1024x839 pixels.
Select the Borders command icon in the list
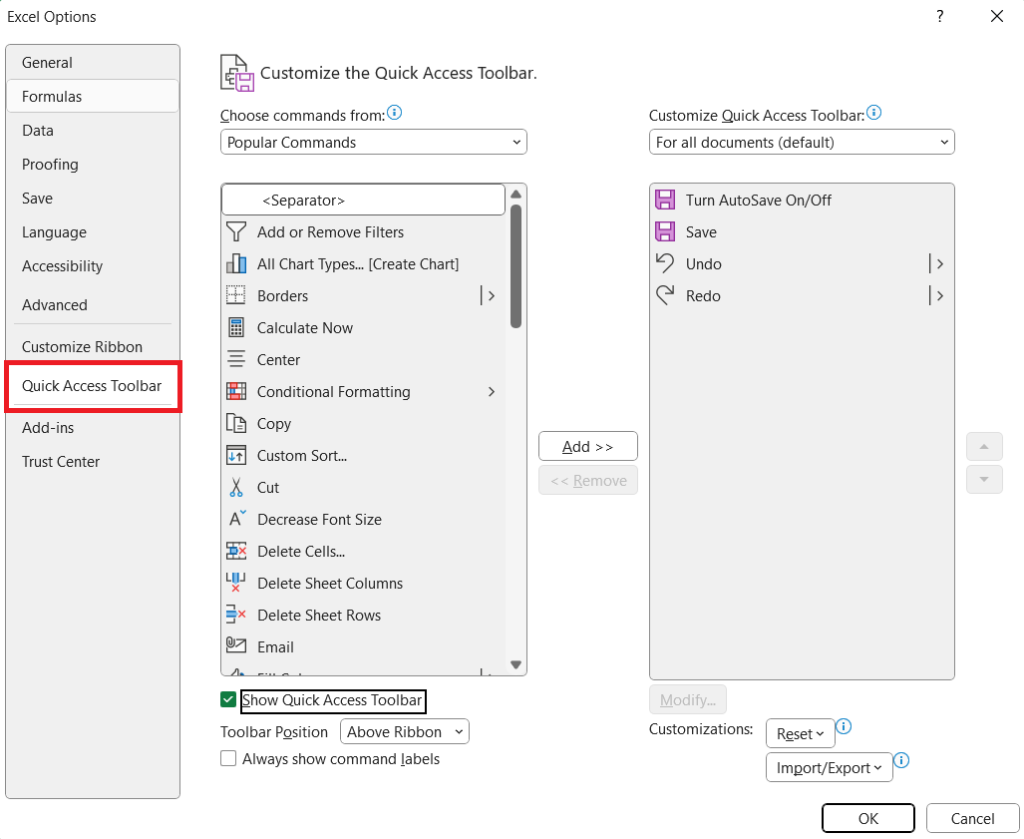tap(237, 295)
